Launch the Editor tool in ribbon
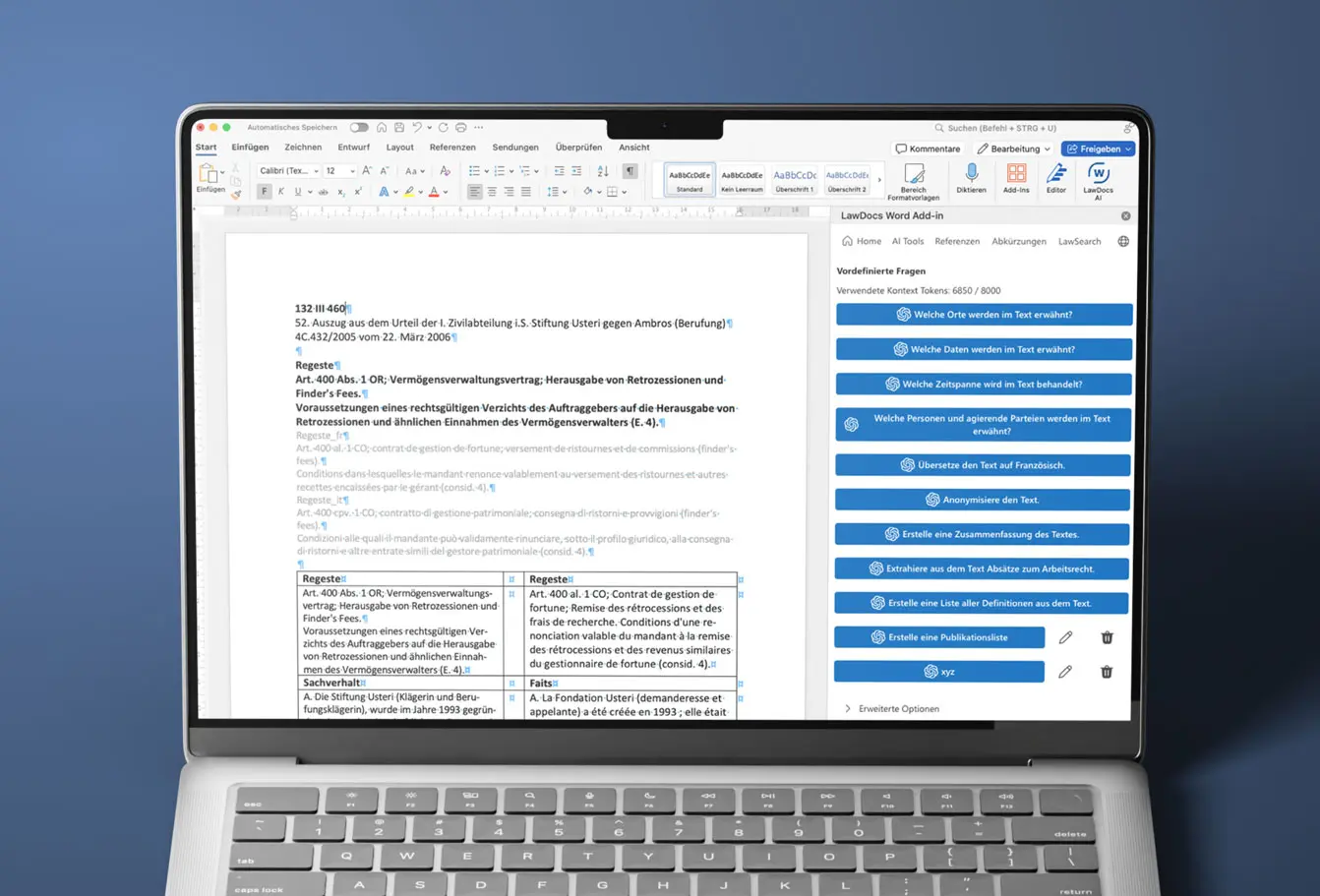Screen dimensions: 1320x896 pos(1055,175)
